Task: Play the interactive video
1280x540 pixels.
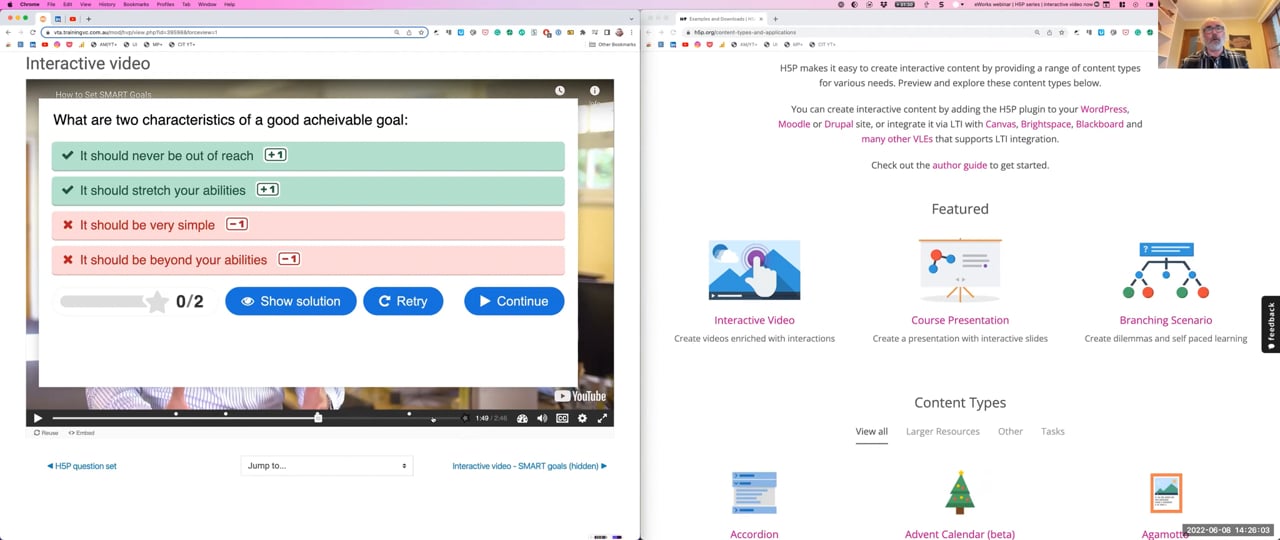Action: tap(38, 418)
